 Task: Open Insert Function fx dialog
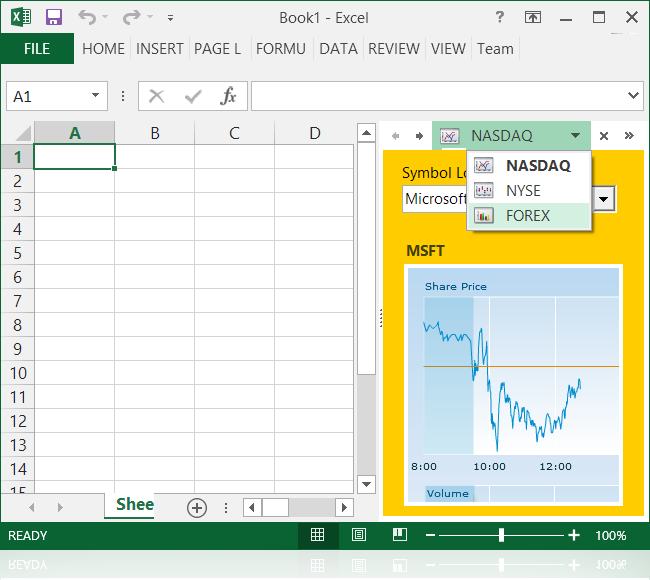point(228,96)
